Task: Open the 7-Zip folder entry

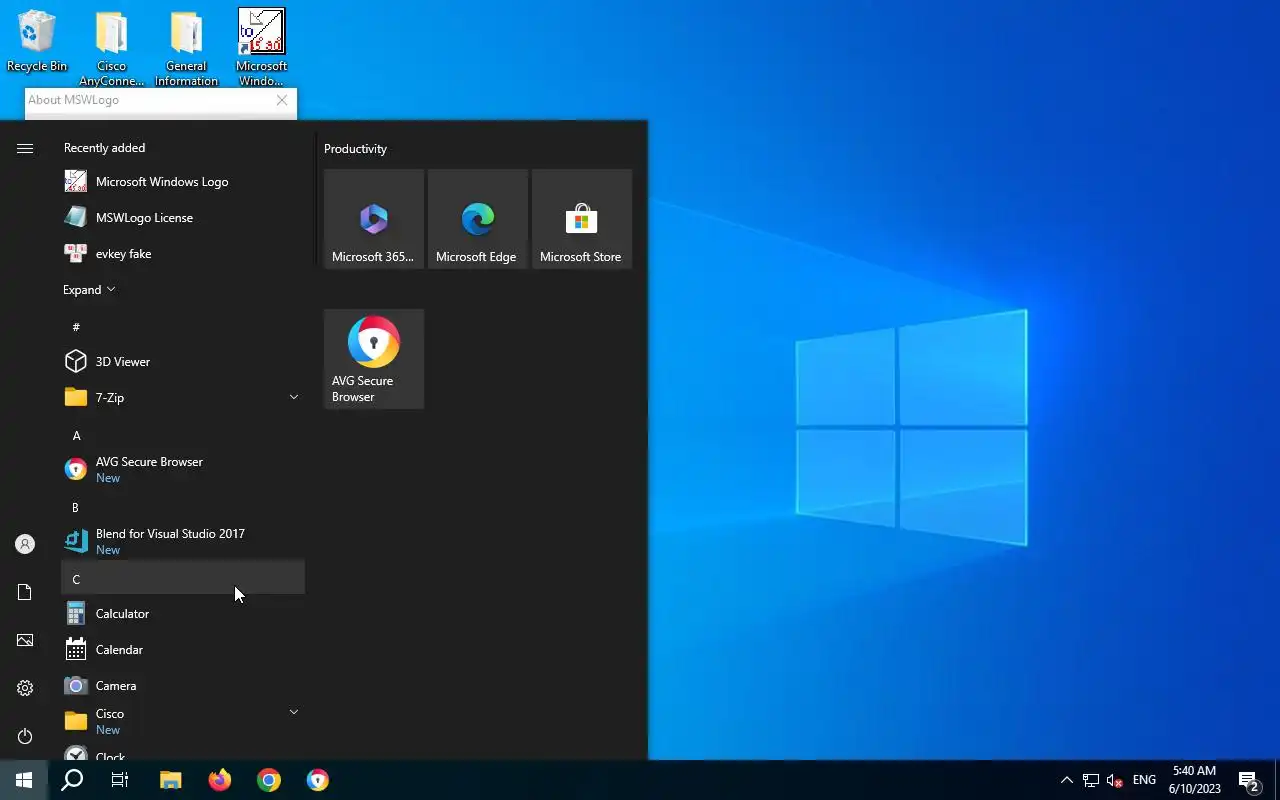Action: pos(183,398)
